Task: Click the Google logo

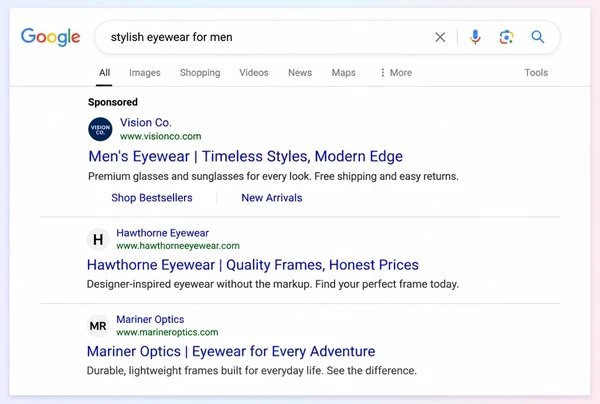Action: click(51, 37)
